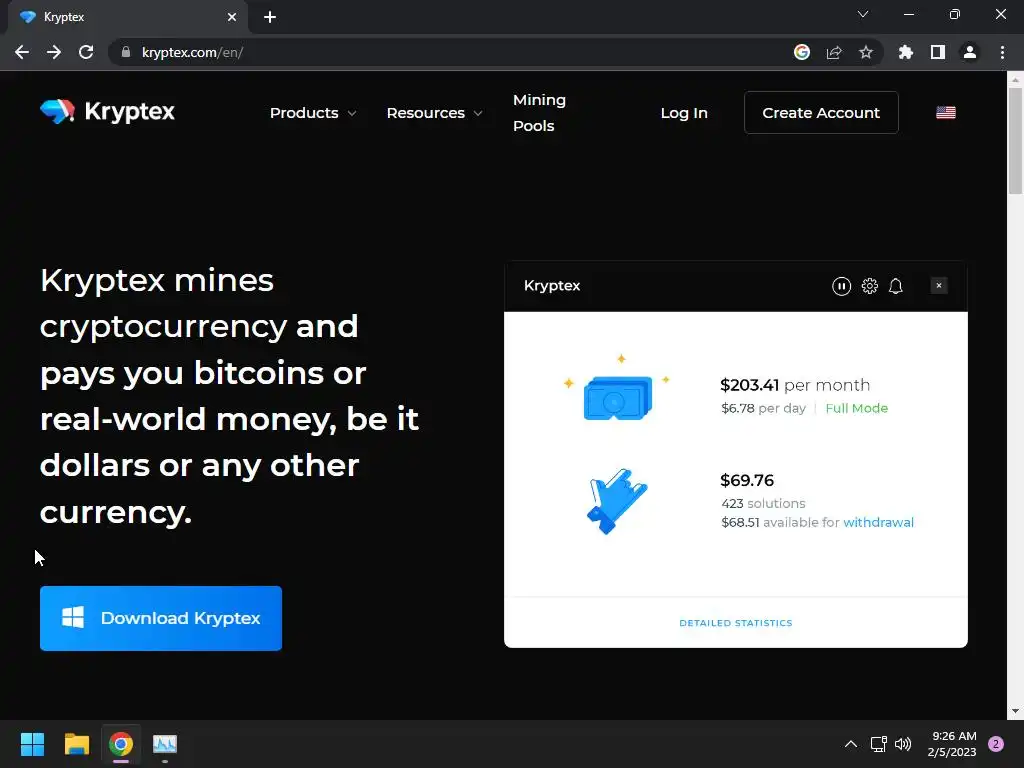Expand the Products dropdown menu
1024x768 pixels.
313,113
